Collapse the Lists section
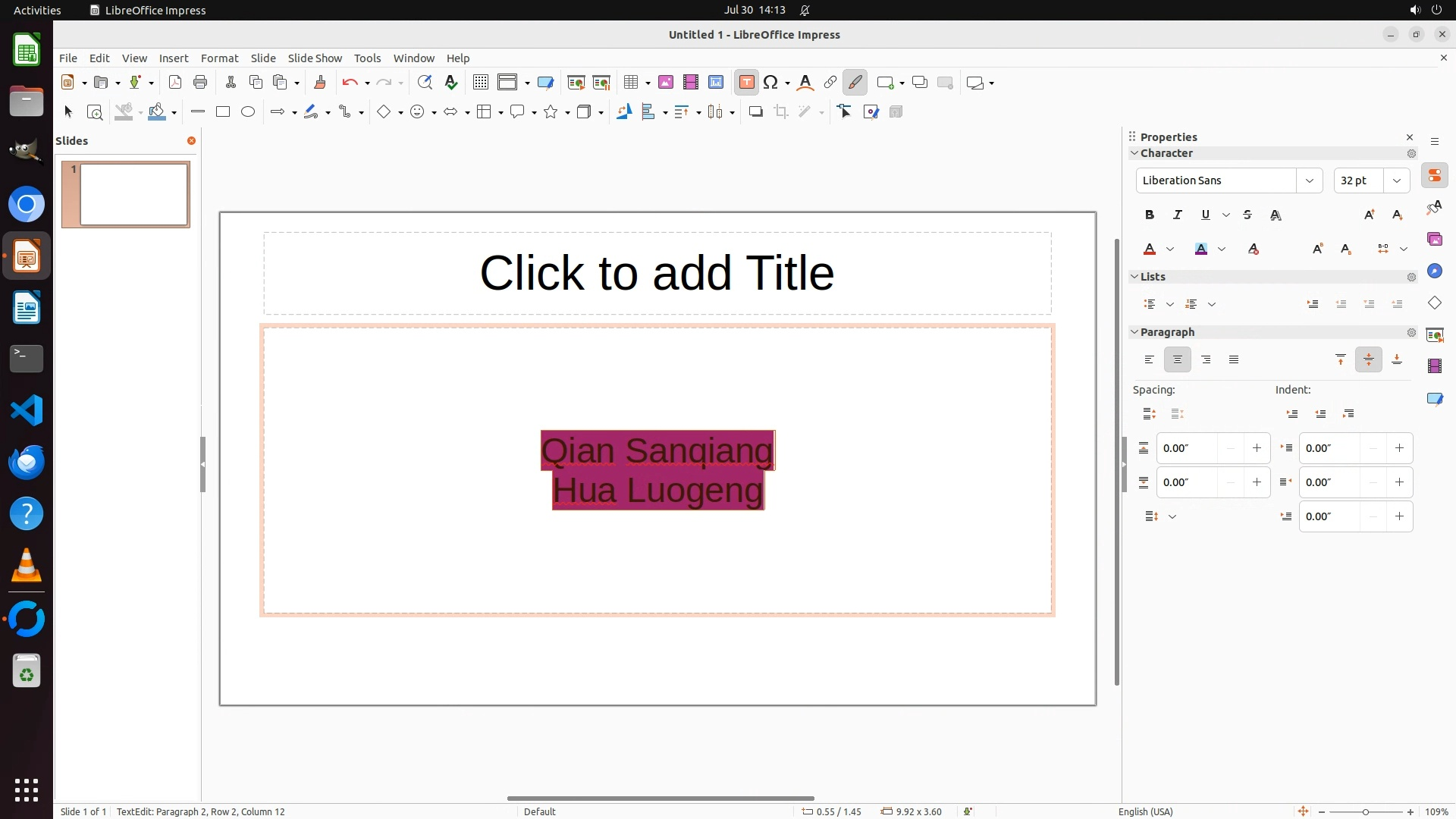Image resolution: width=1456 pixels, height=819 pixels. 1134,277
